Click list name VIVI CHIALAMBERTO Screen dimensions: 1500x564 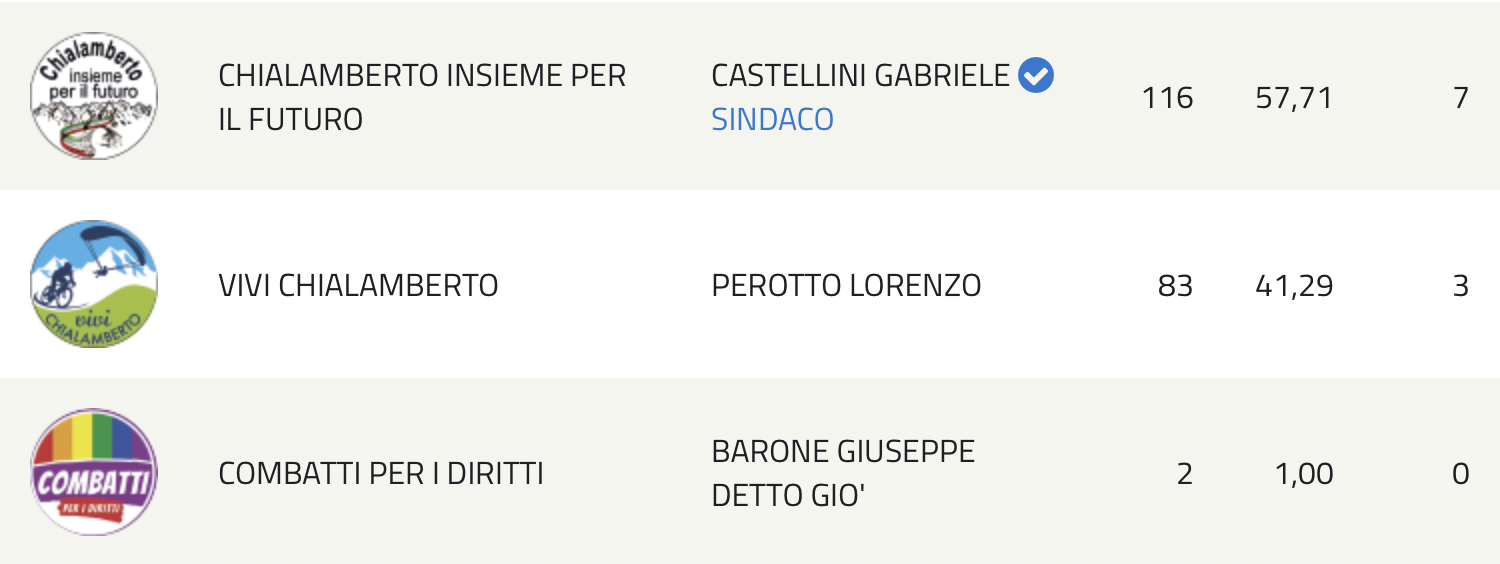358,286
